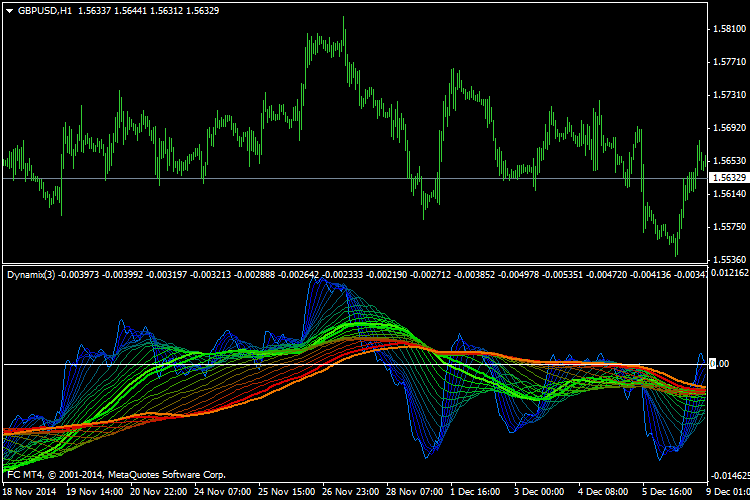Click the -0.003973 first Dynamix value
This screenshot has width=750, height=500.
[x=79, y=275]
